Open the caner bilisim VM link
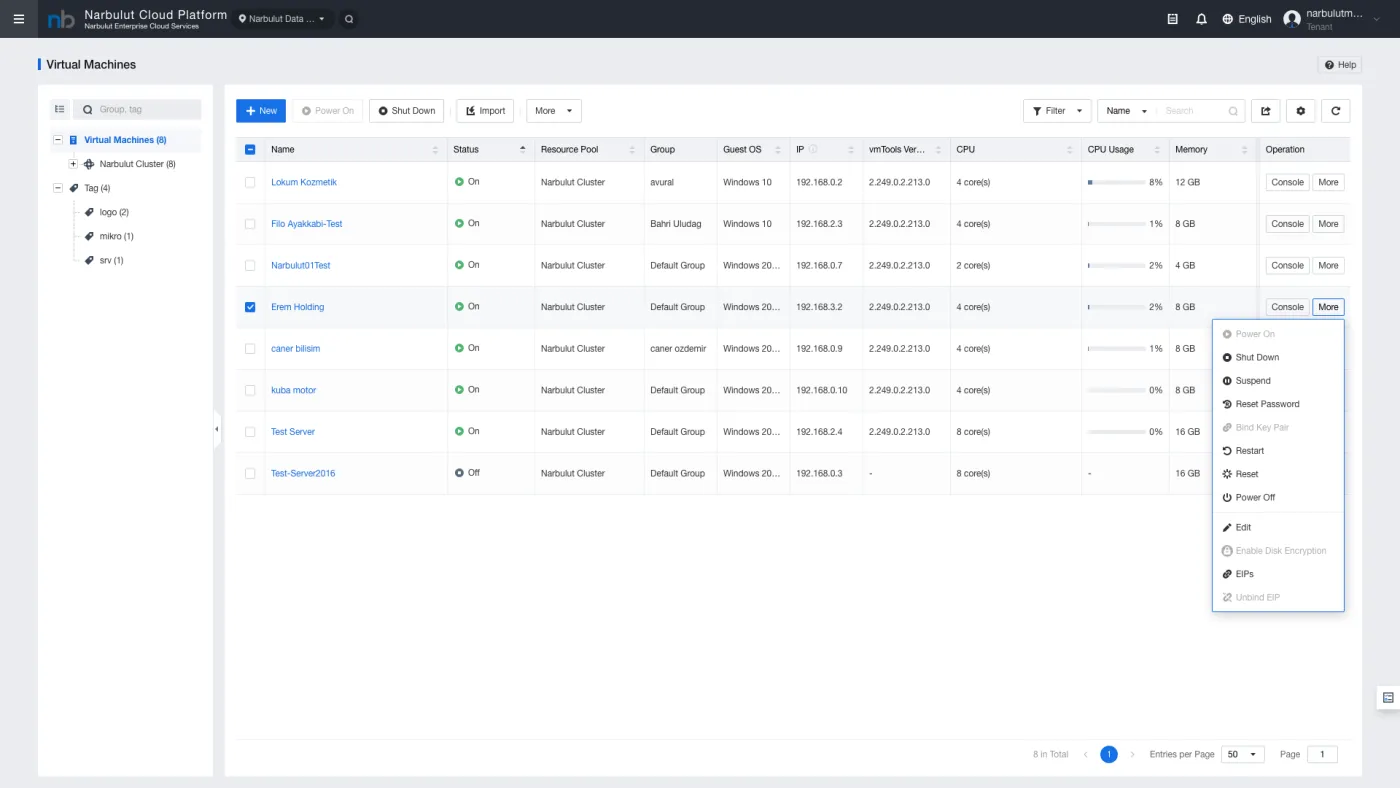 [x=296, y=349]
